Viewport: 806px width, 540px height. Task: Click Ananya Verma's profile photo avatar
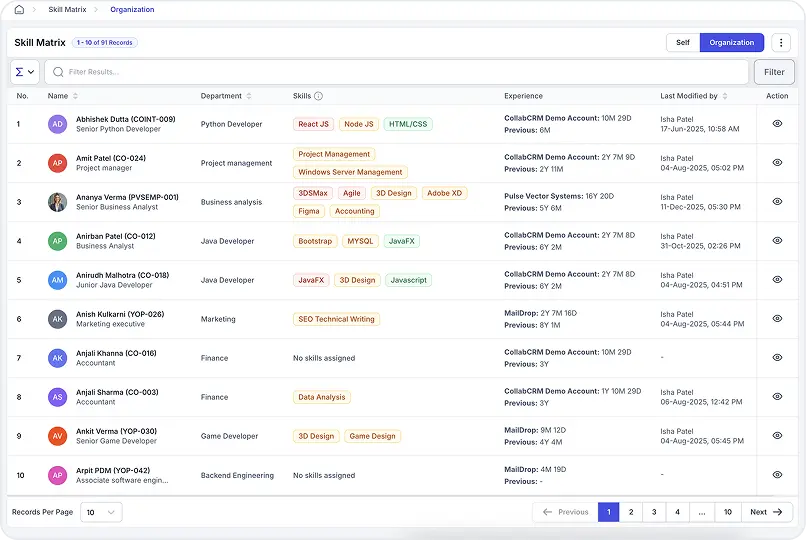pos(58,202)
